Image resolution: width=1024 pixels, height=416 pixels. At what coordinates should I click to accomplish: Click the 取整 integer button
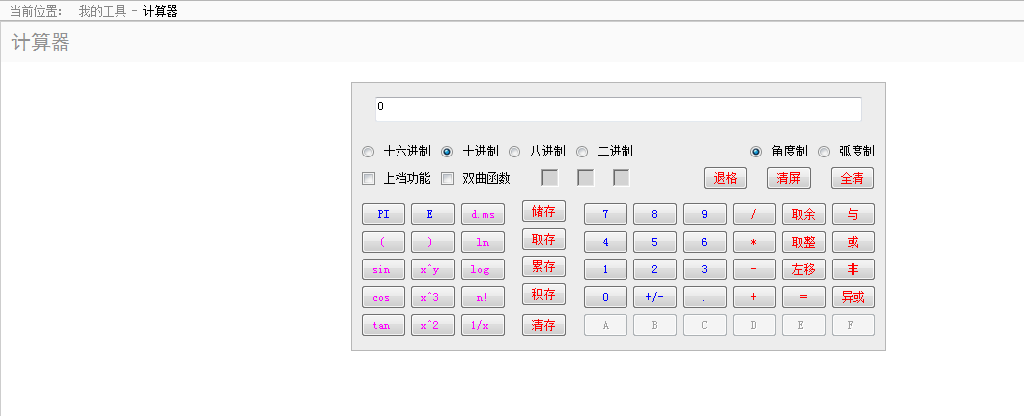803,242
